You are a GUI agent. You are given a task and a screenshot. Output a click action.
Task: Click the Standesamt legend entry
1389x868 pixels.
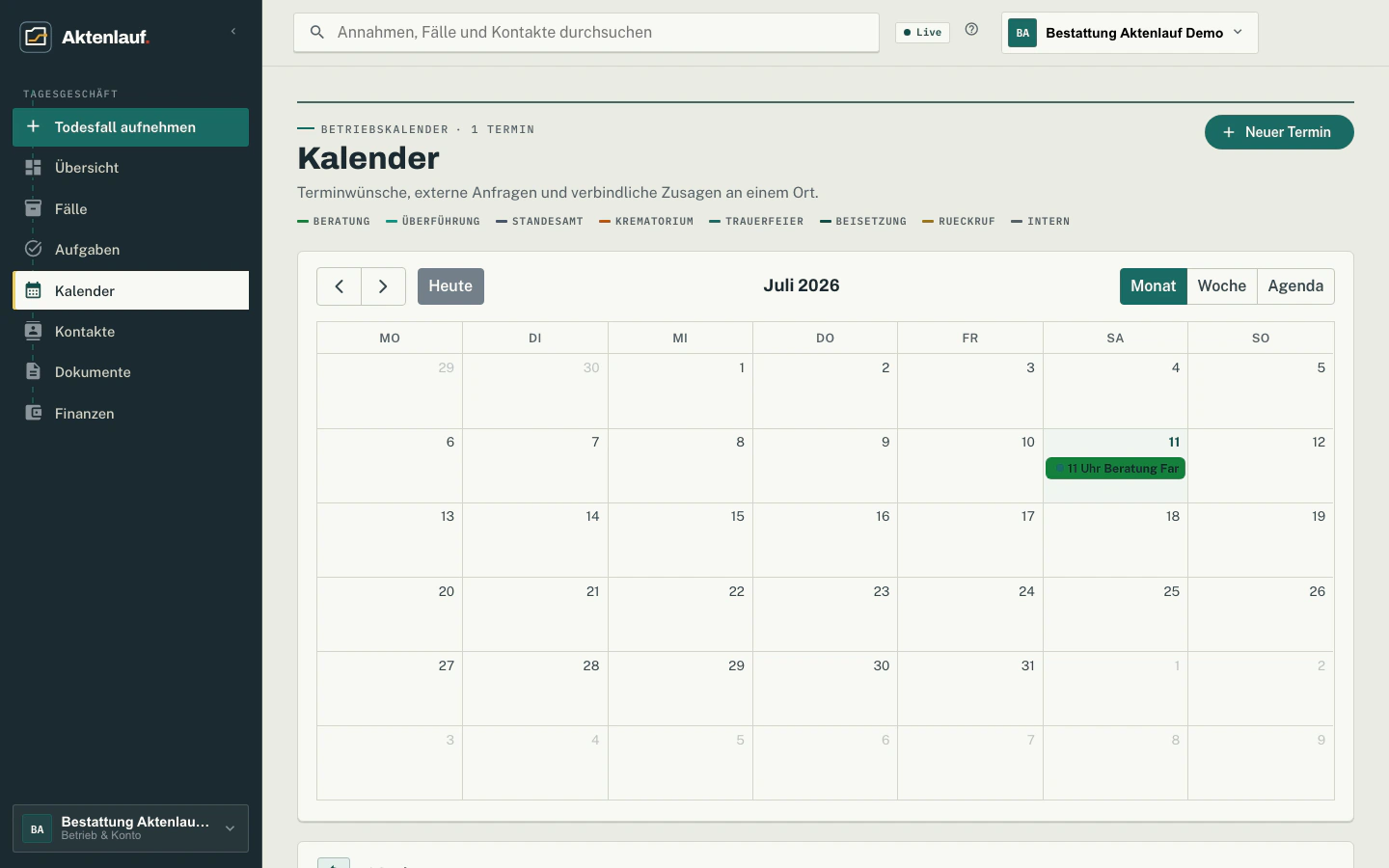[x=540, y=222]
